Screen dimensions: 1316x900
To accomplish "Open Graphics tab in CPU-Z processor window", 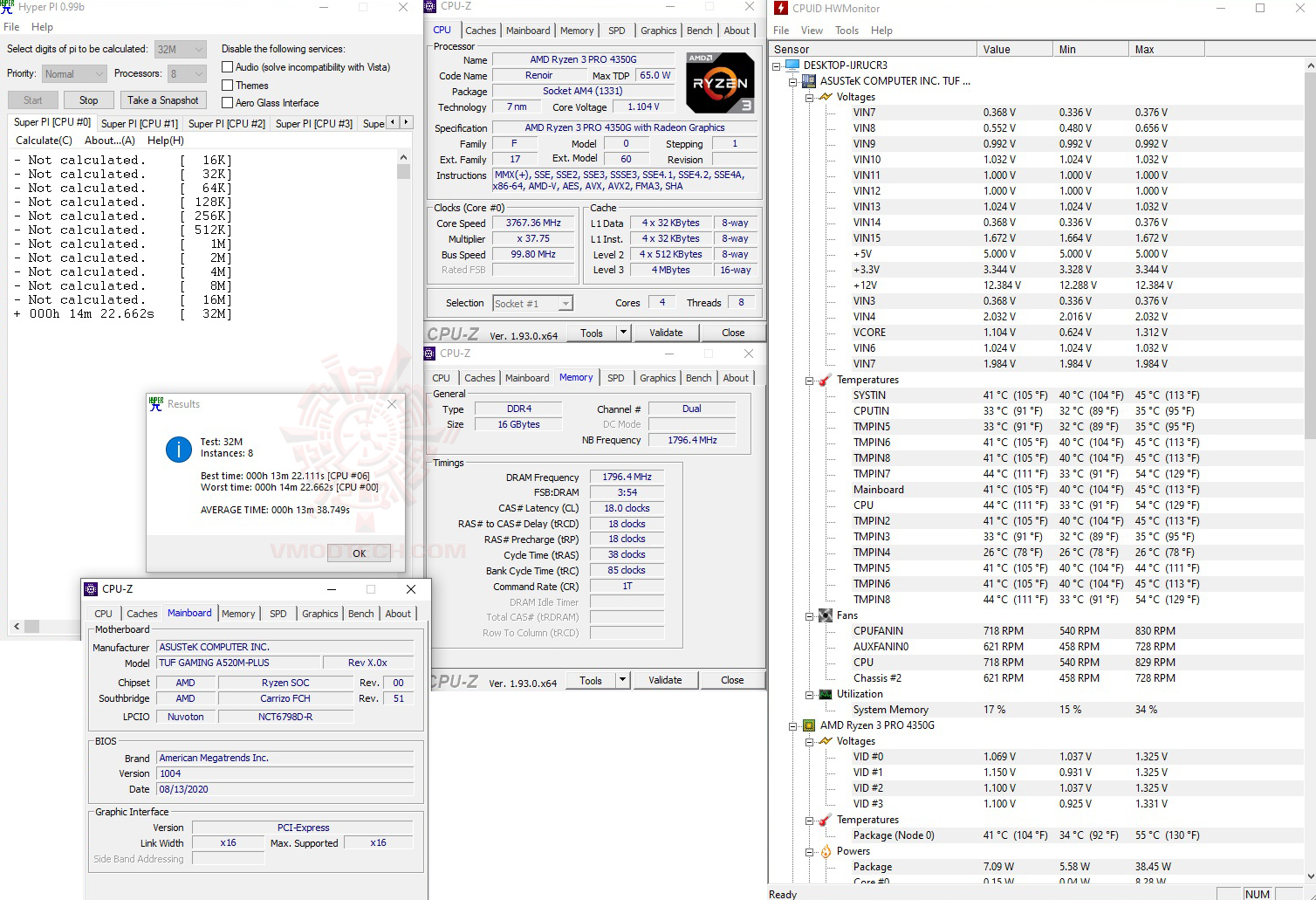I will point(659,31).
